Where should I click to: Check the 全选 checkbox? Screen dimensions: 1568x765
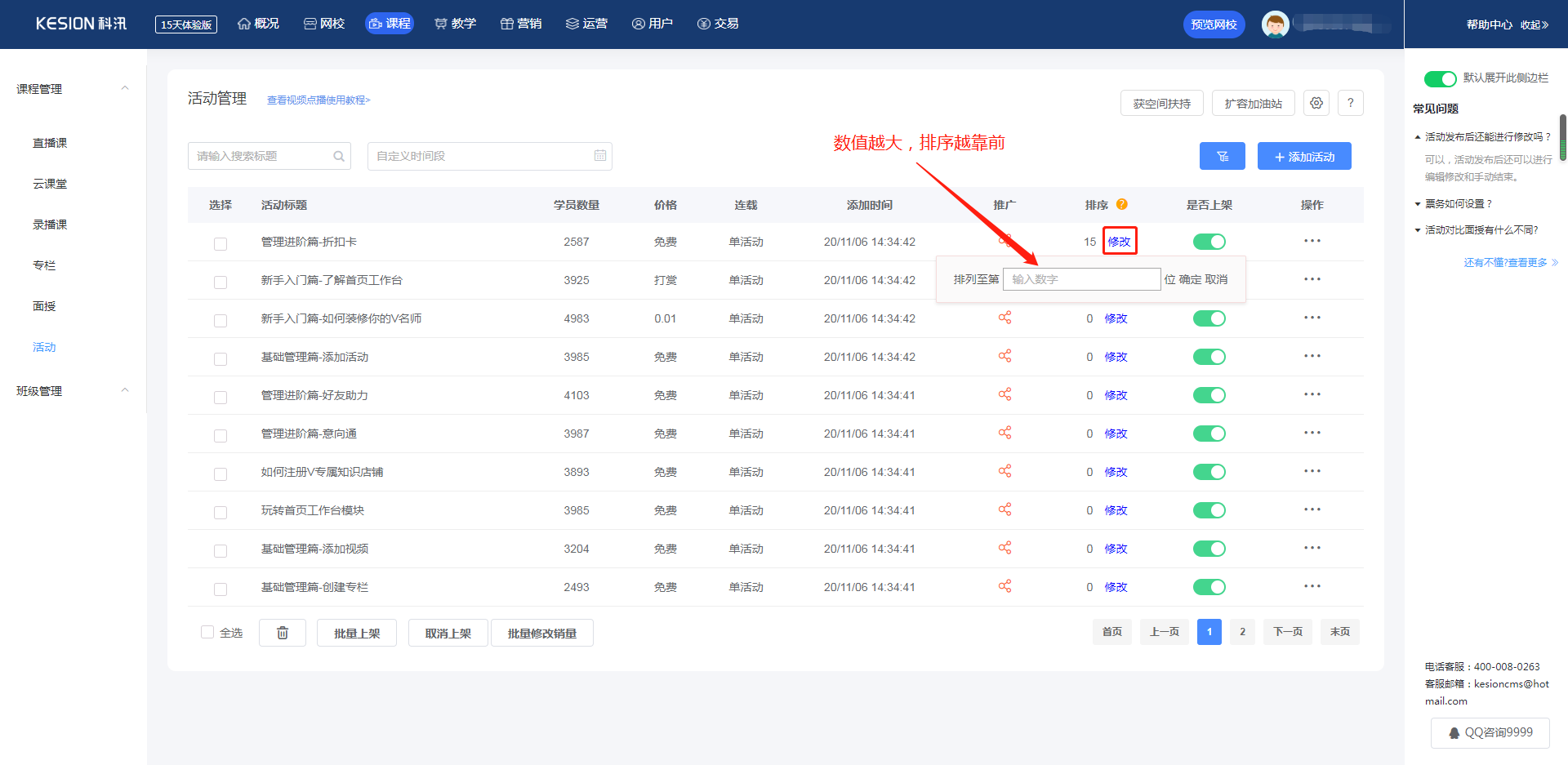tap(207, 632)
